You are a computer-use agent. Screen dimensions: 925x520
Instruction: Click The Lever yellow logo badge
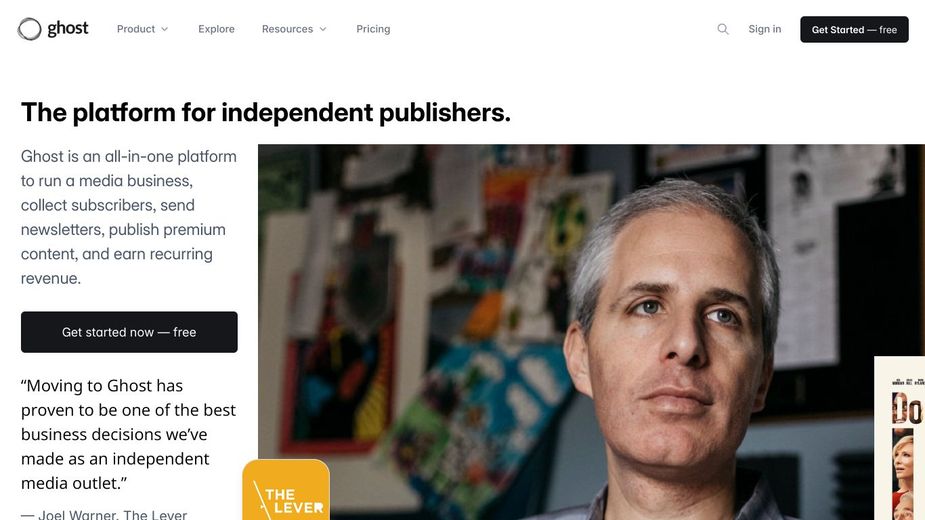click(286, 490)
